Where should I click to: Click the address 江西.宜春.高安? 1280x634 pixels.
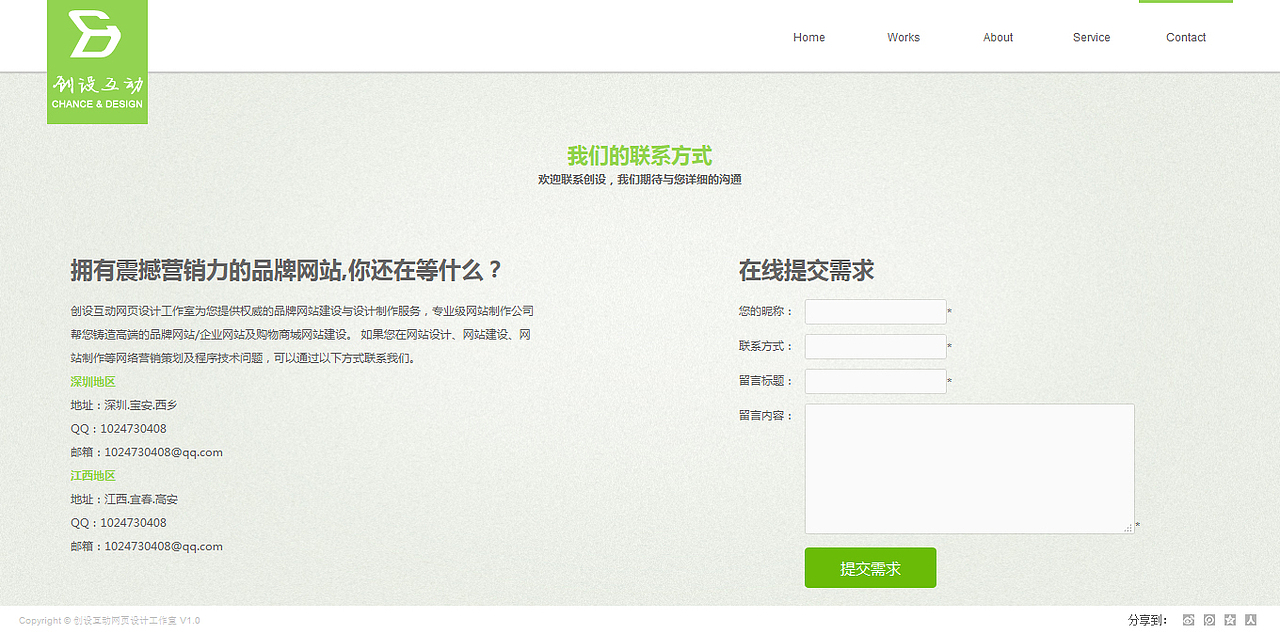[141, 499]
